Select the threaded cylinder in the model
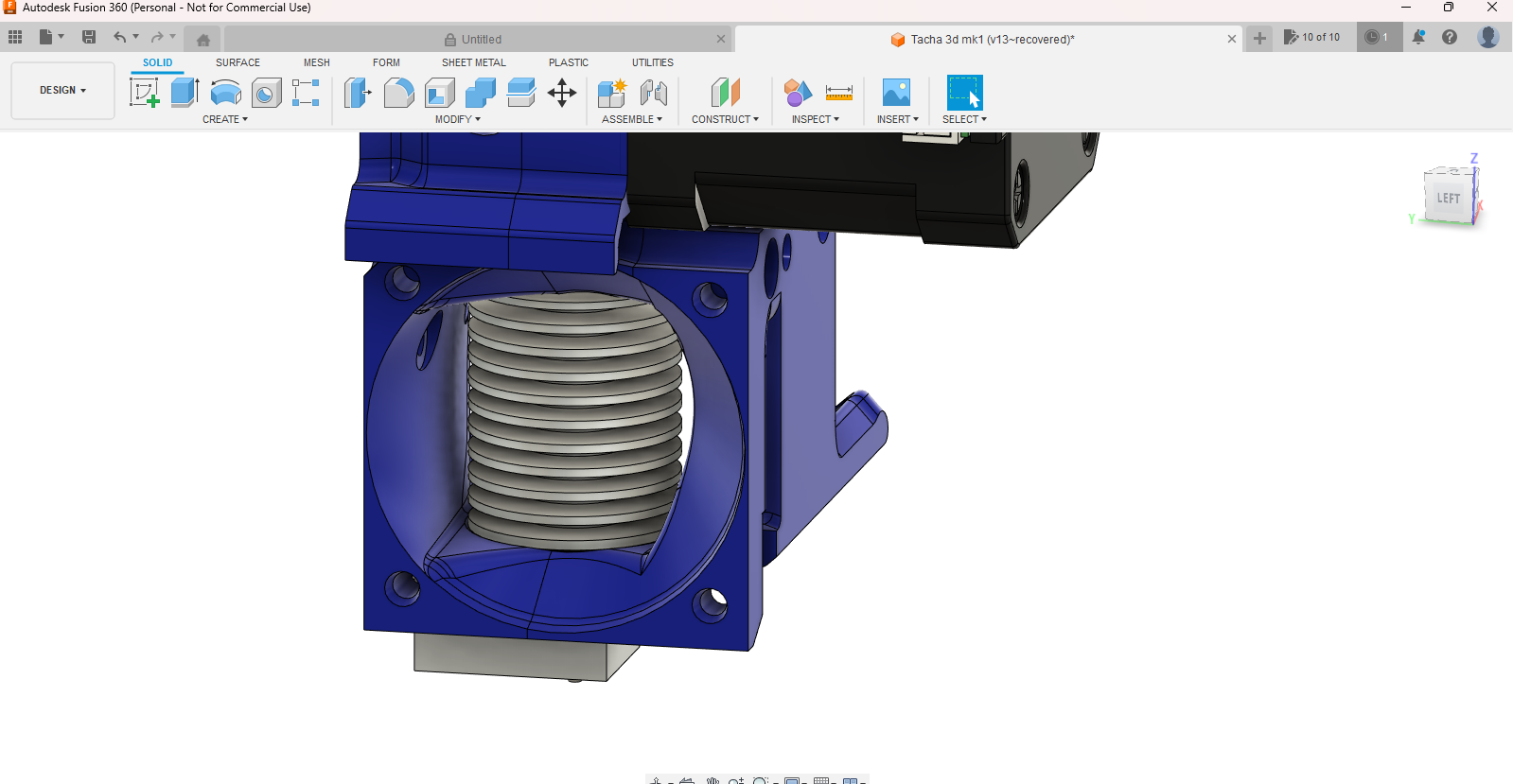This screenshot has width=1513, height=784. (x=574, y=421)
